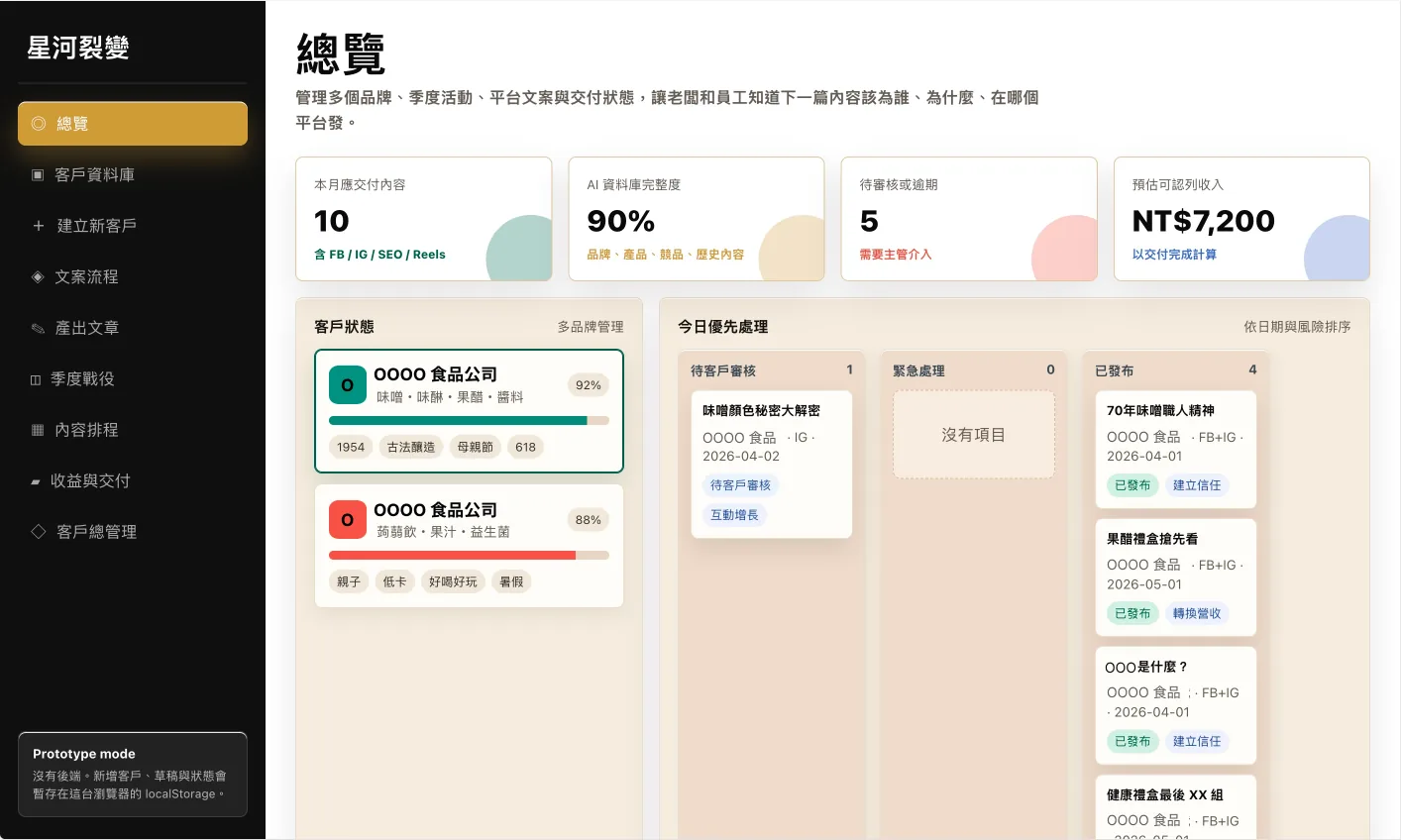The height and width of the screenshot is (840, 1401).
Task: Click the circle icon beside 總覽
Action: click(x=39, y=124)
